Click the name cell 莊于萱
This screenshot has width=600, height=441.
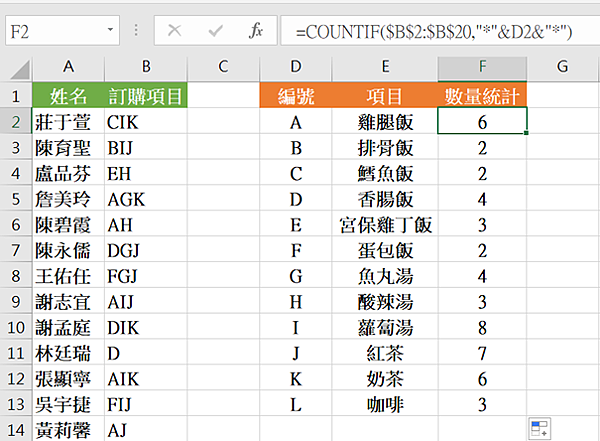tap(68, 122)
